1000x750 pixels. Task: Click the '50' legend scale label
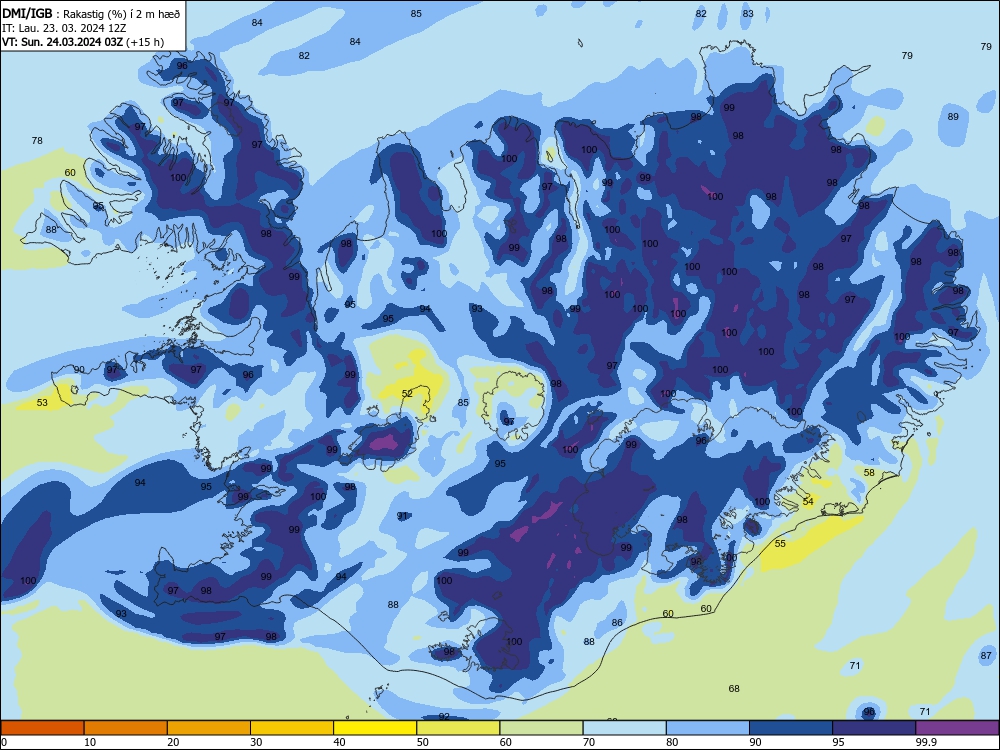coord(423,742)
